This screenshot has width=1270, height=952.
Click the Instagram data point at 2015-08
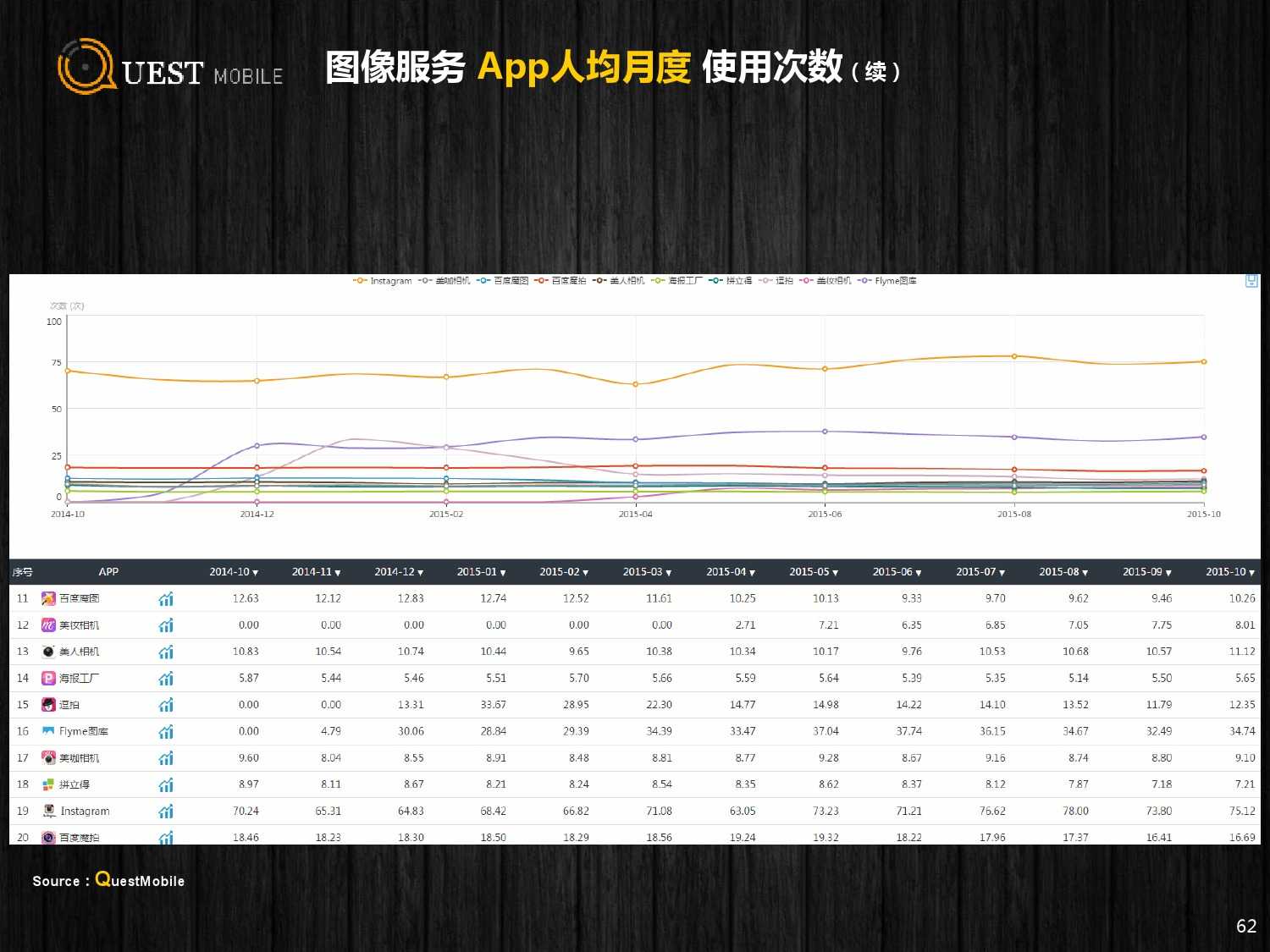[x=1014, y=356]
